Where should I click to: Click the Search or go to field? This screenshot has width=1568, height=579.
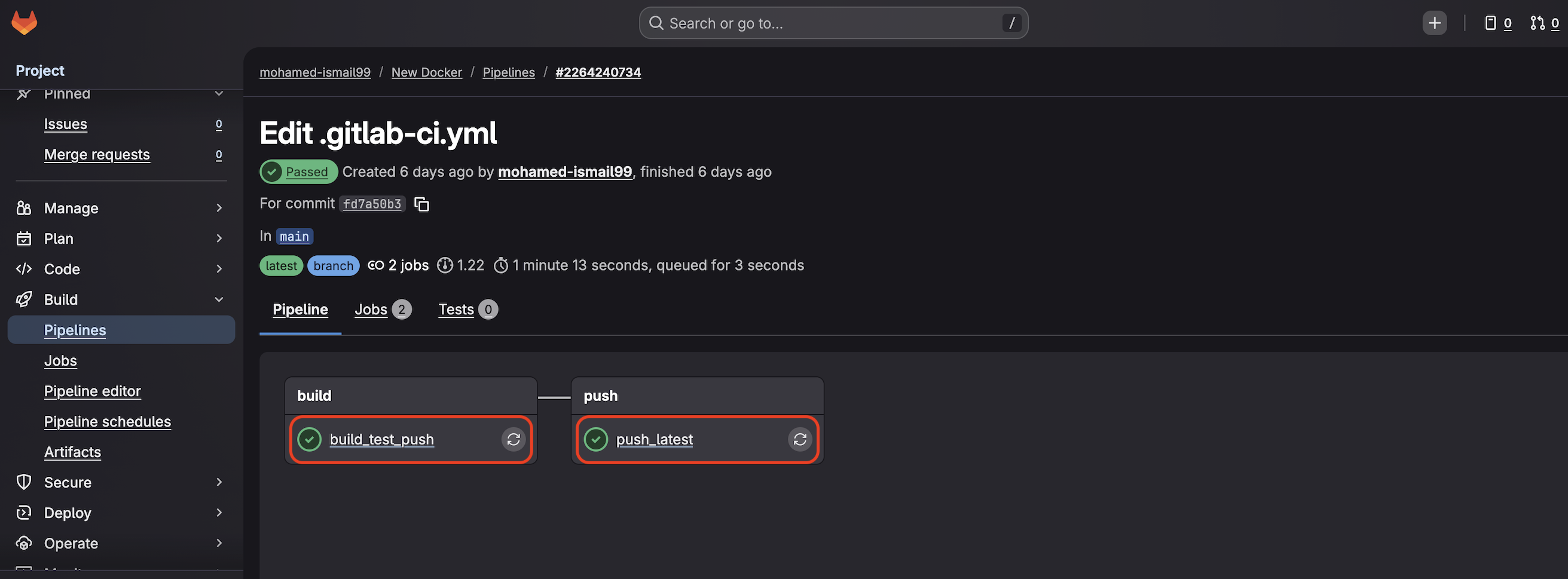(833, 23)
